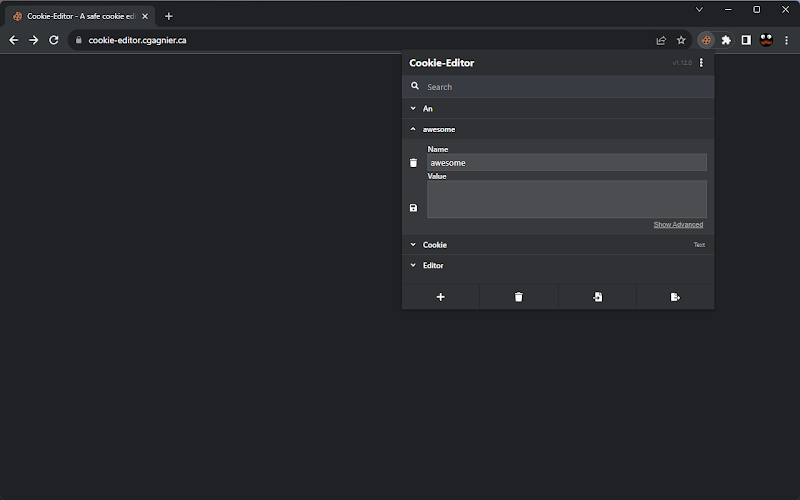
Task: Delete the awesome cookie with trash icon
Action: coord(414,163)
